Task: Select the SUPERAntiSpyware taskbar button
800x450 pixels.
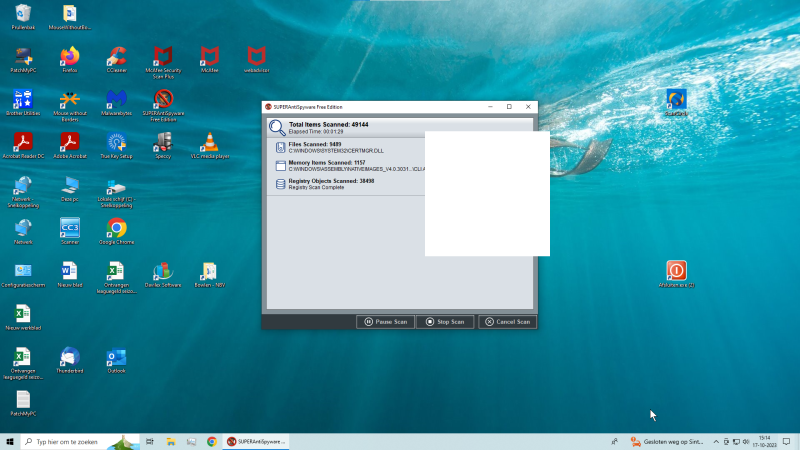Action: coord(257,441)
